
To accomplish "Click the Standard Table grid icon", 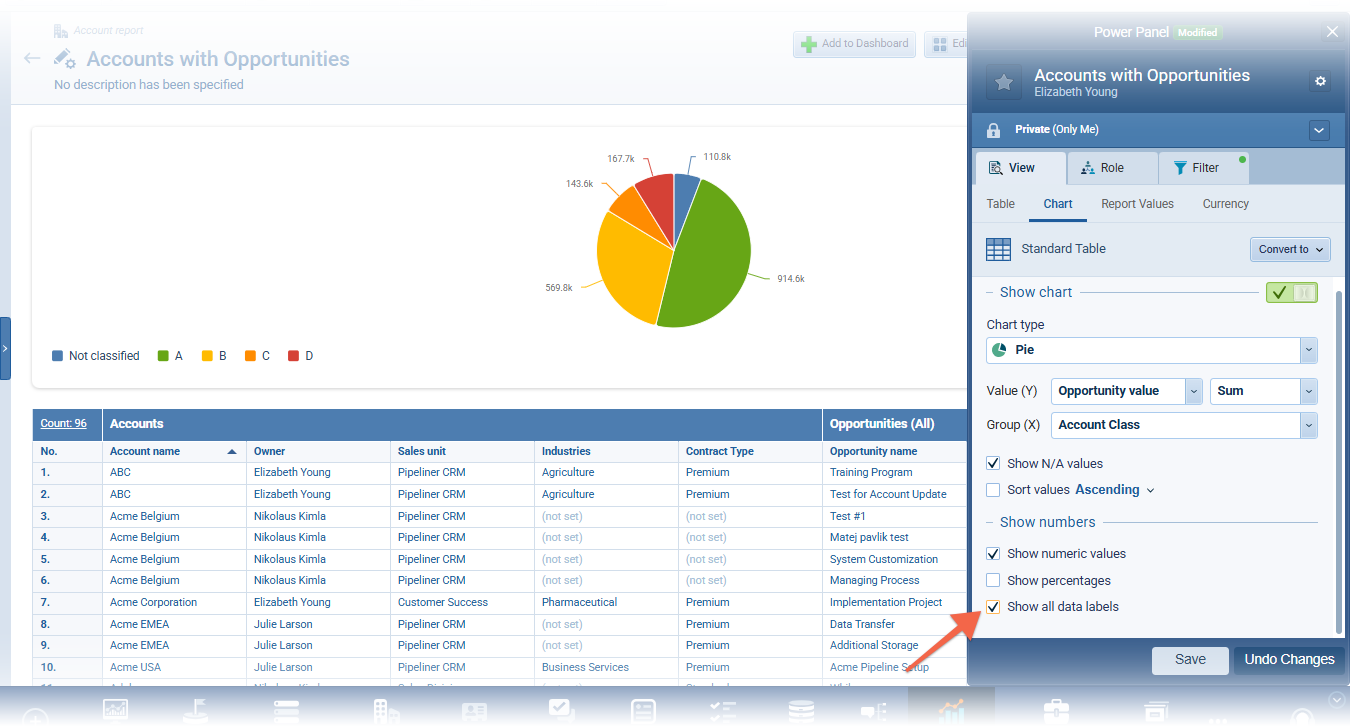I will 998,249.
